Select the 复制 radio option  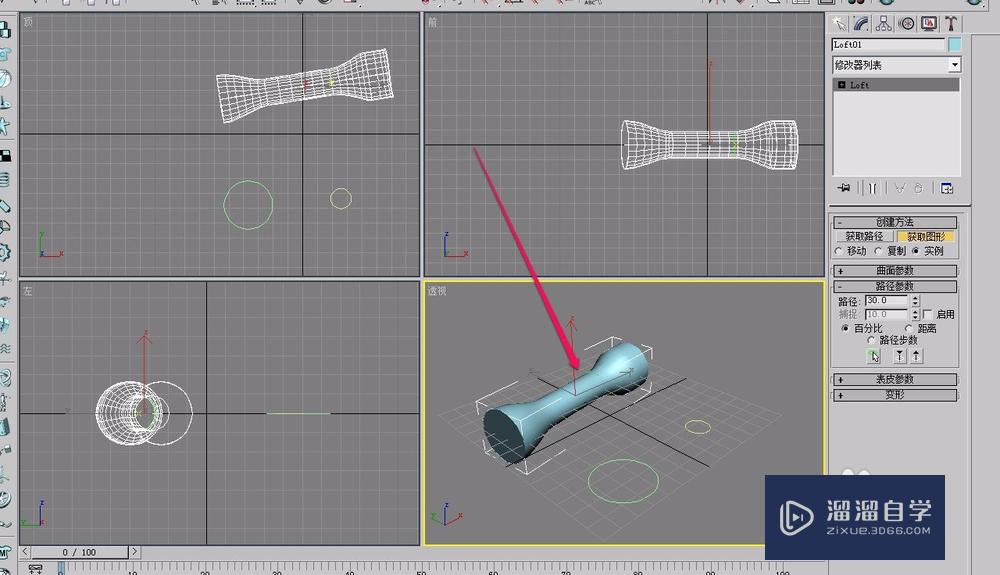pos(878,251)
